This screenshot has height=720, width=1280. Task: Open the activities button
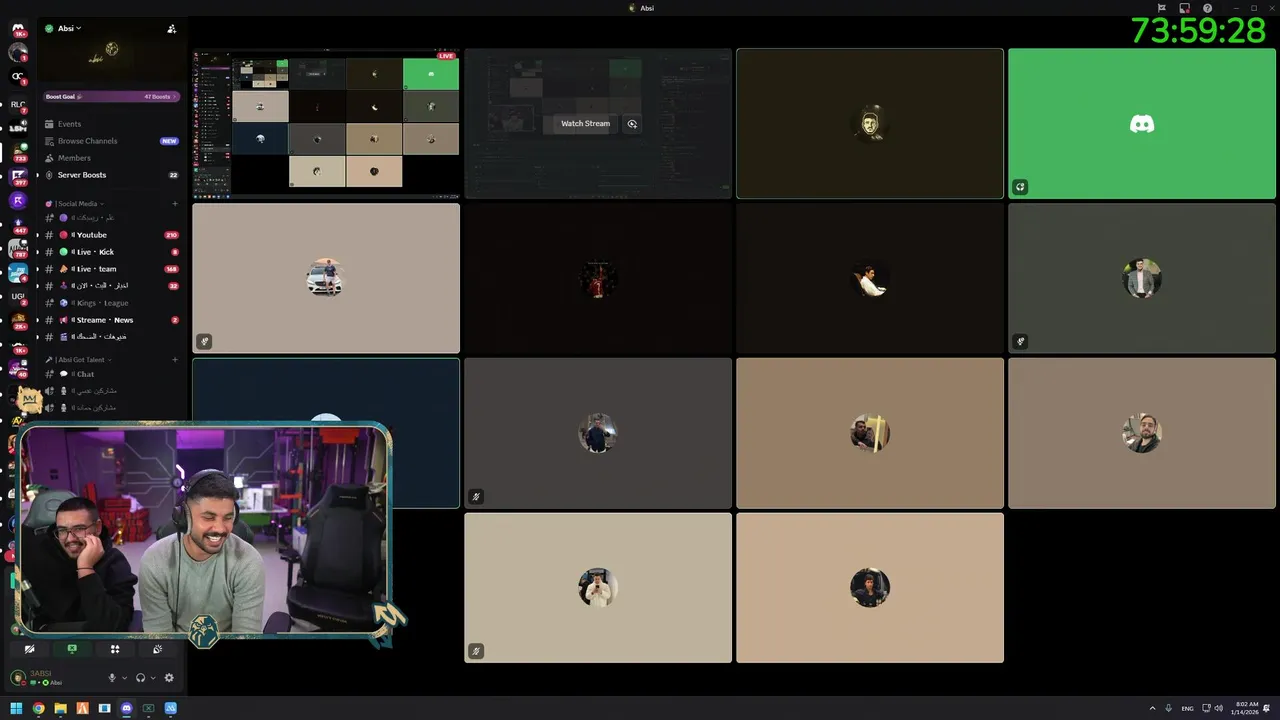click(x=115, y=649)
